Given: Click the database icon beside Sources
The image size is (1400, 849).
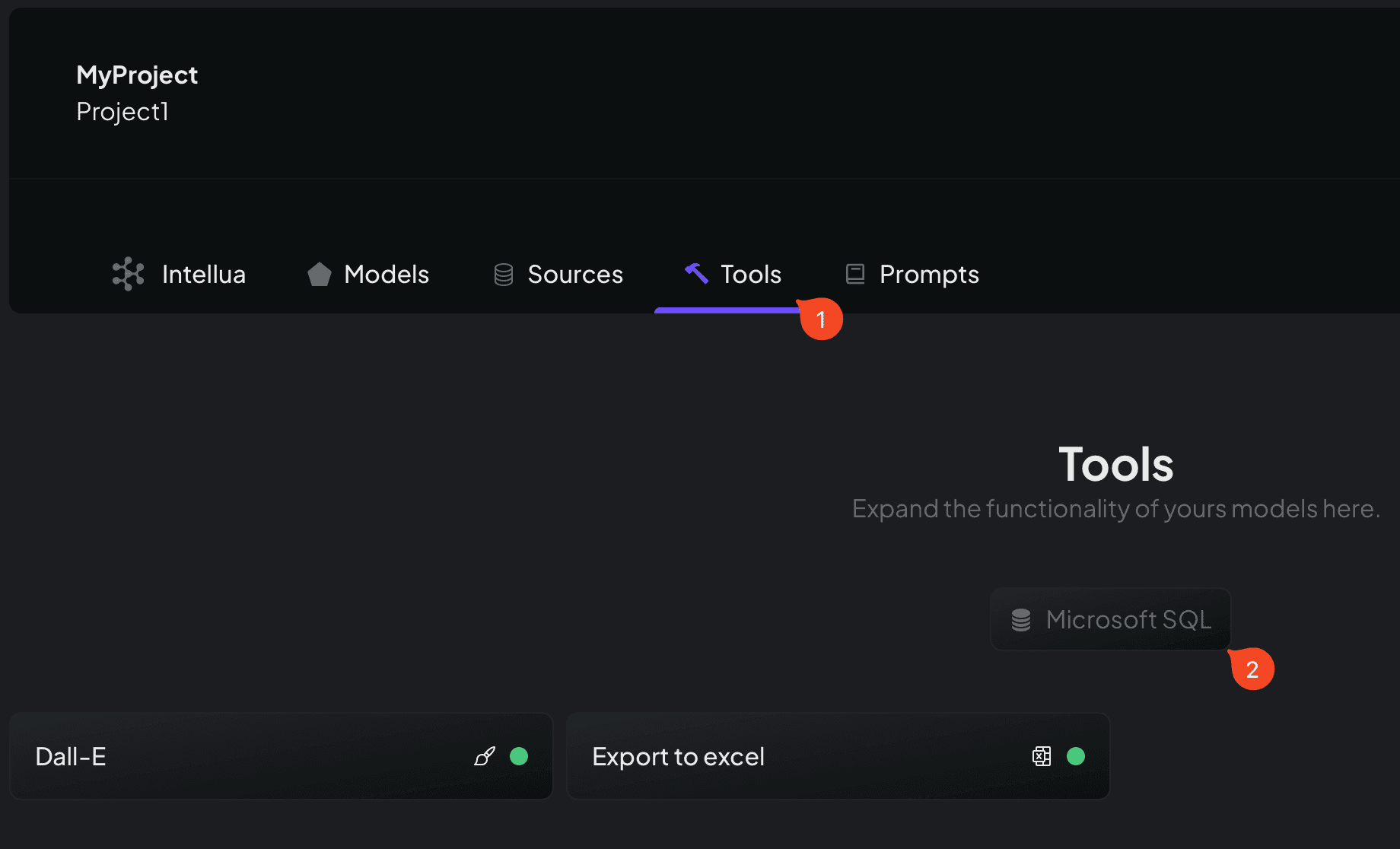Looking at the screenshot, I should pyautogui.click(x=504, y=275).
